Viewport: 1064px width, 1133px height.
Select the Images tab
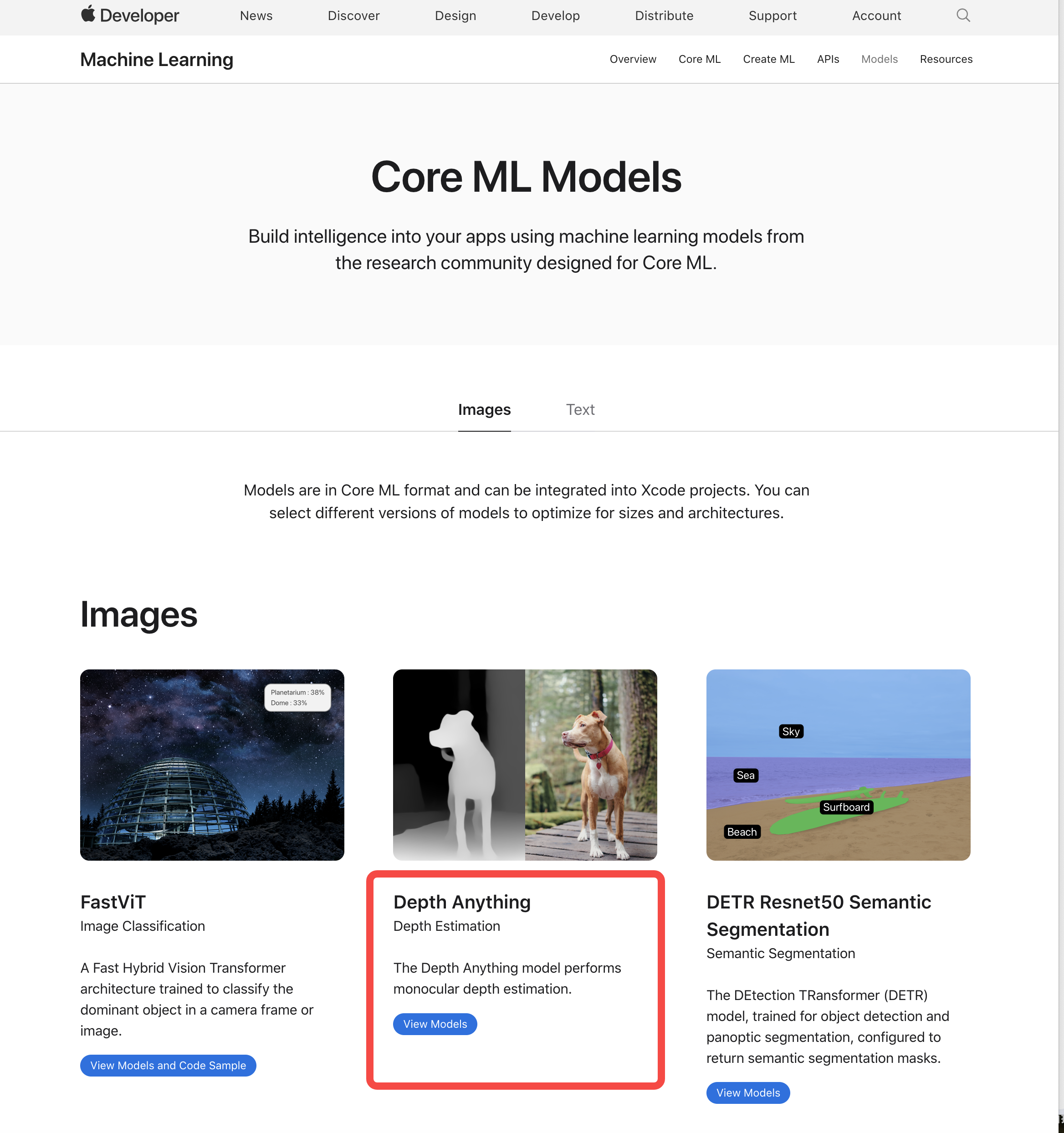click(x=484, y=409)
